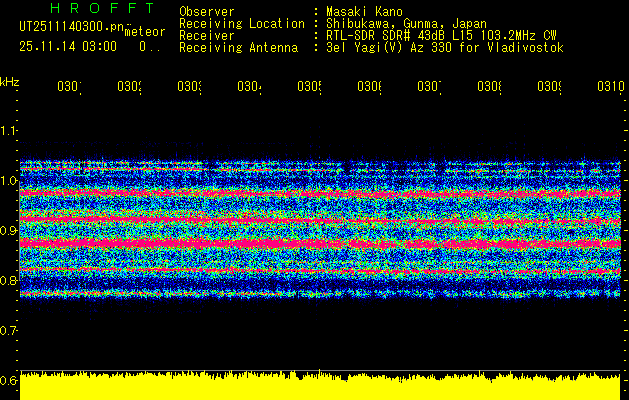Click Shibukawa, Gunma, Japan text
The image size is (629, 400).
pyautogui.click(x=406, y=24)
